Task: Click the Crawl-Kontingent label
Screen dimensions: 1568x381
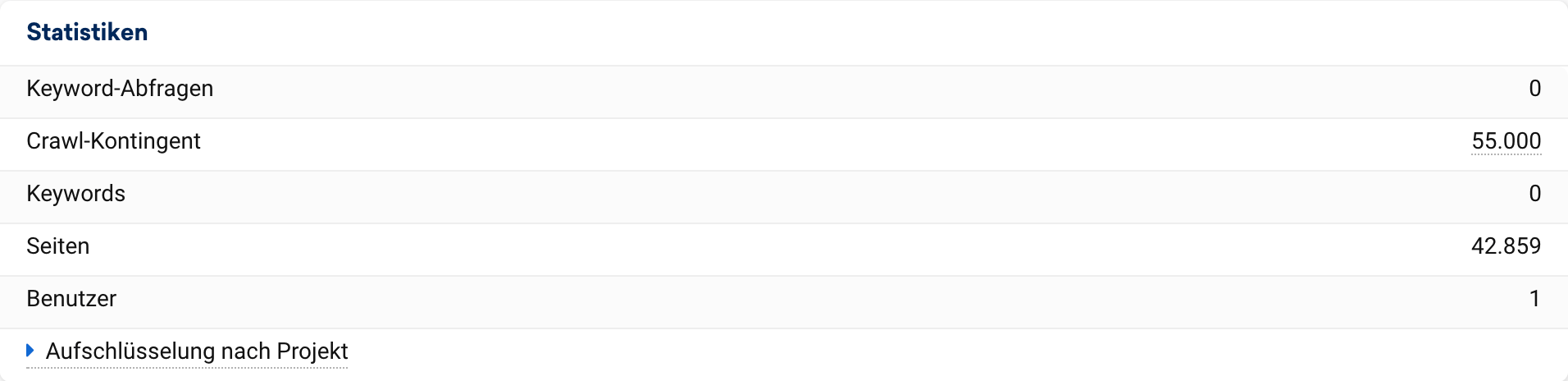Action: click(x=113, y=141)
